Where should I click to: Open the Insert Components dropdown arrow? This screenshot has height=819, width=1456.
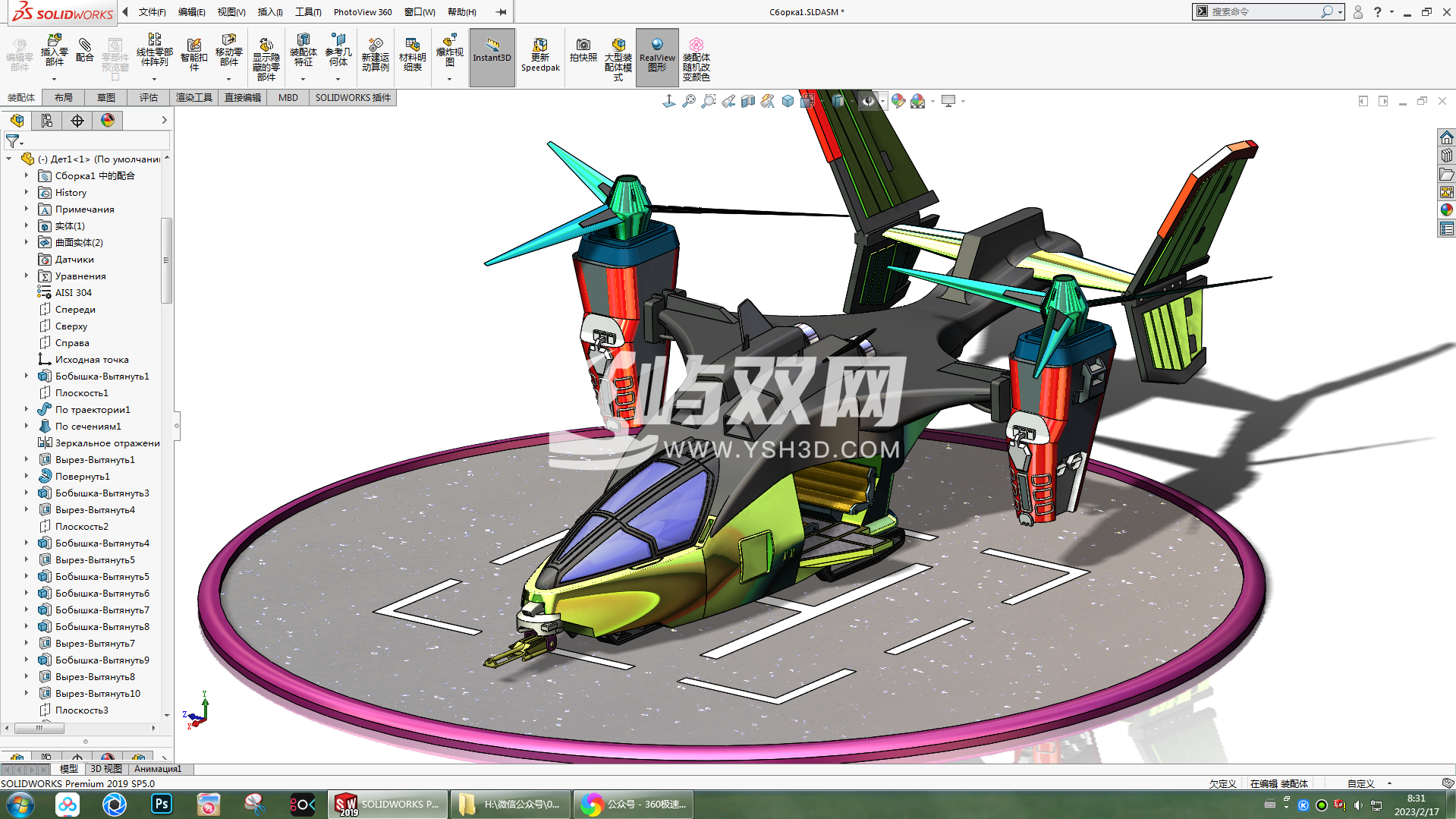[x=54, y=79]
